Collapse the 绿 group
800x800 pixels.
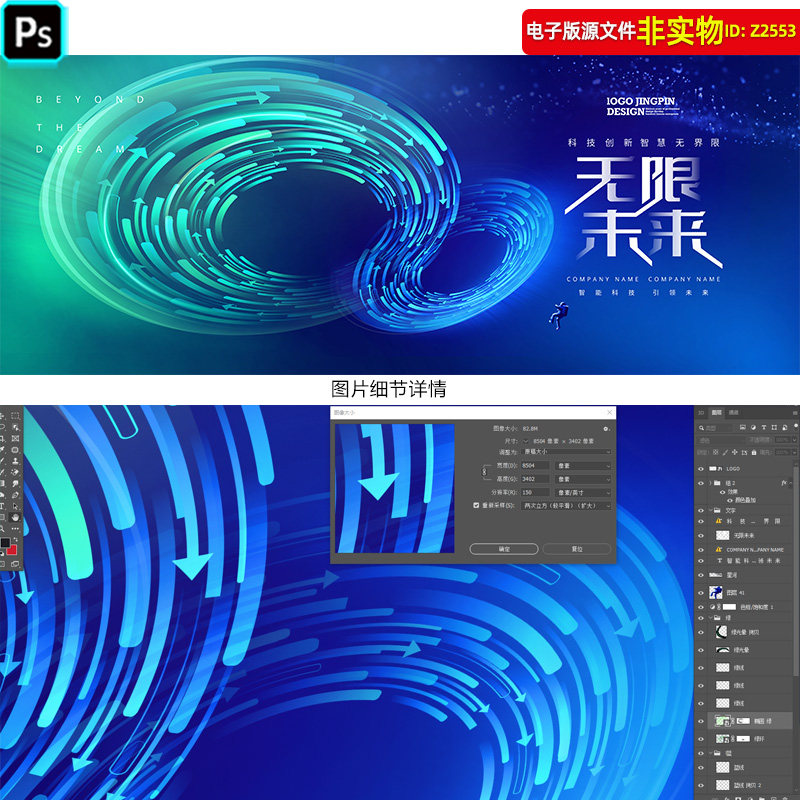[711, 618]
